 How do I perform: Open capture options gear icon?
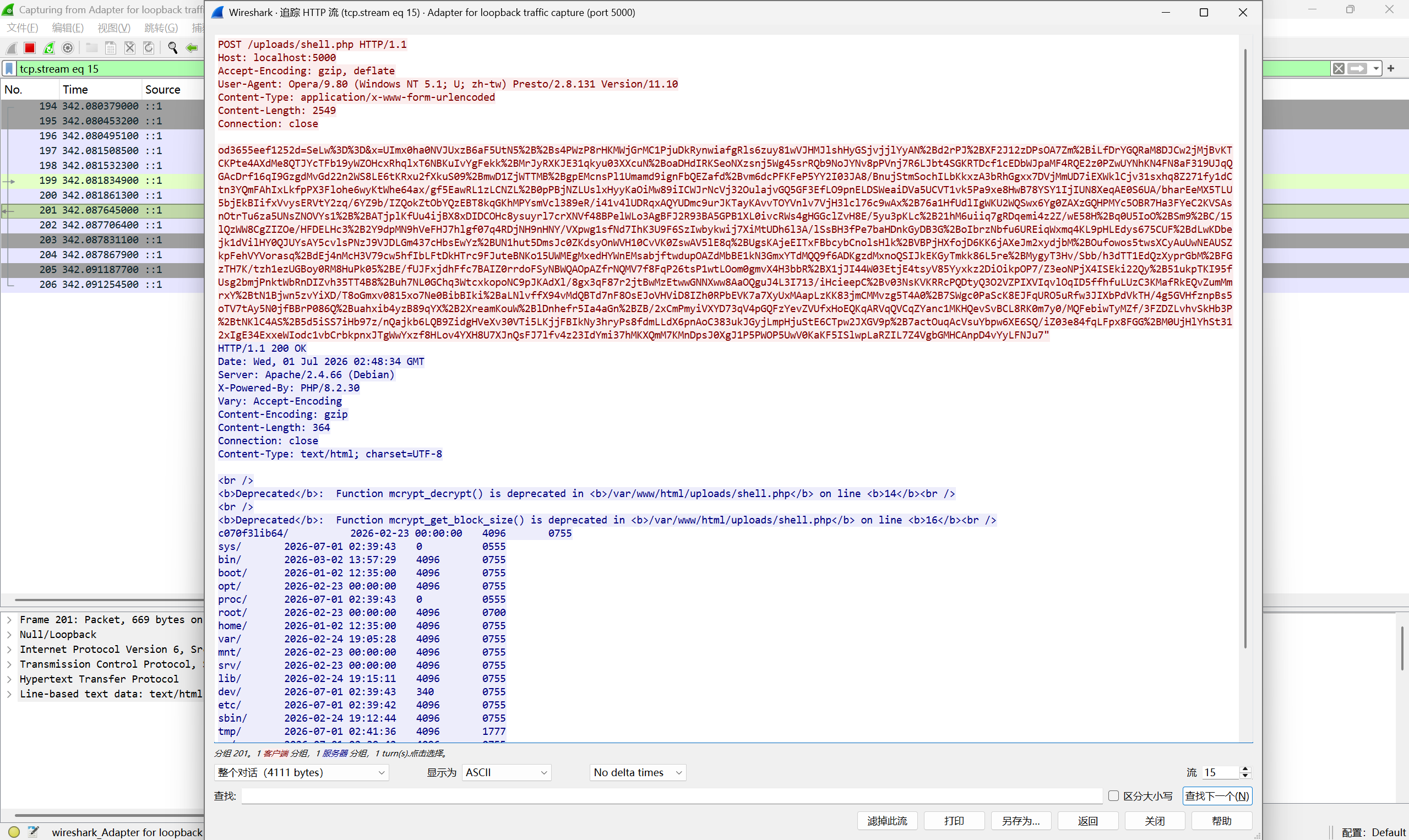tap(68, 48)
